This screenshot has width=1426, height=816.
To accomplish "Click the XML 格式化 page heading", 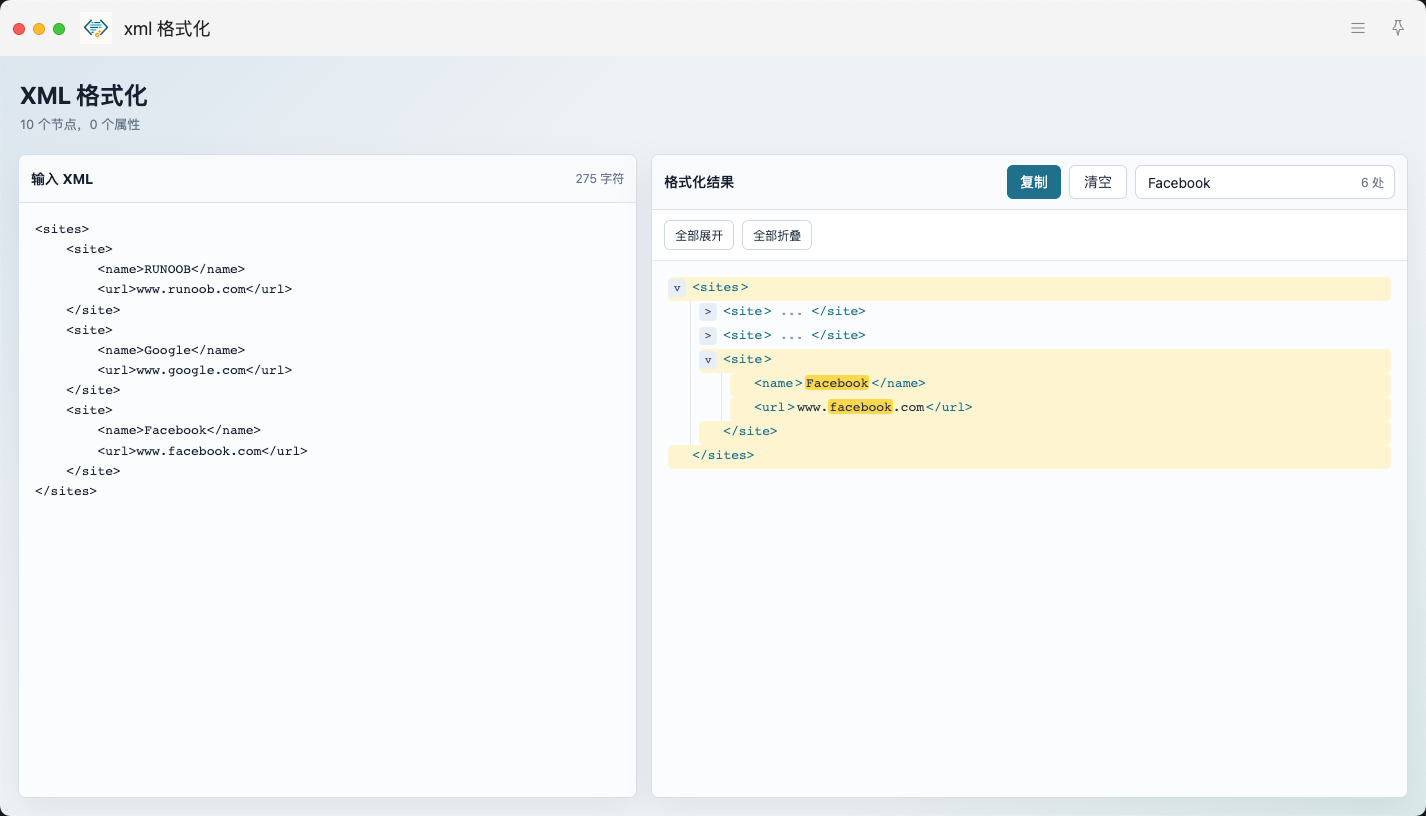I will tap(84, 96).
